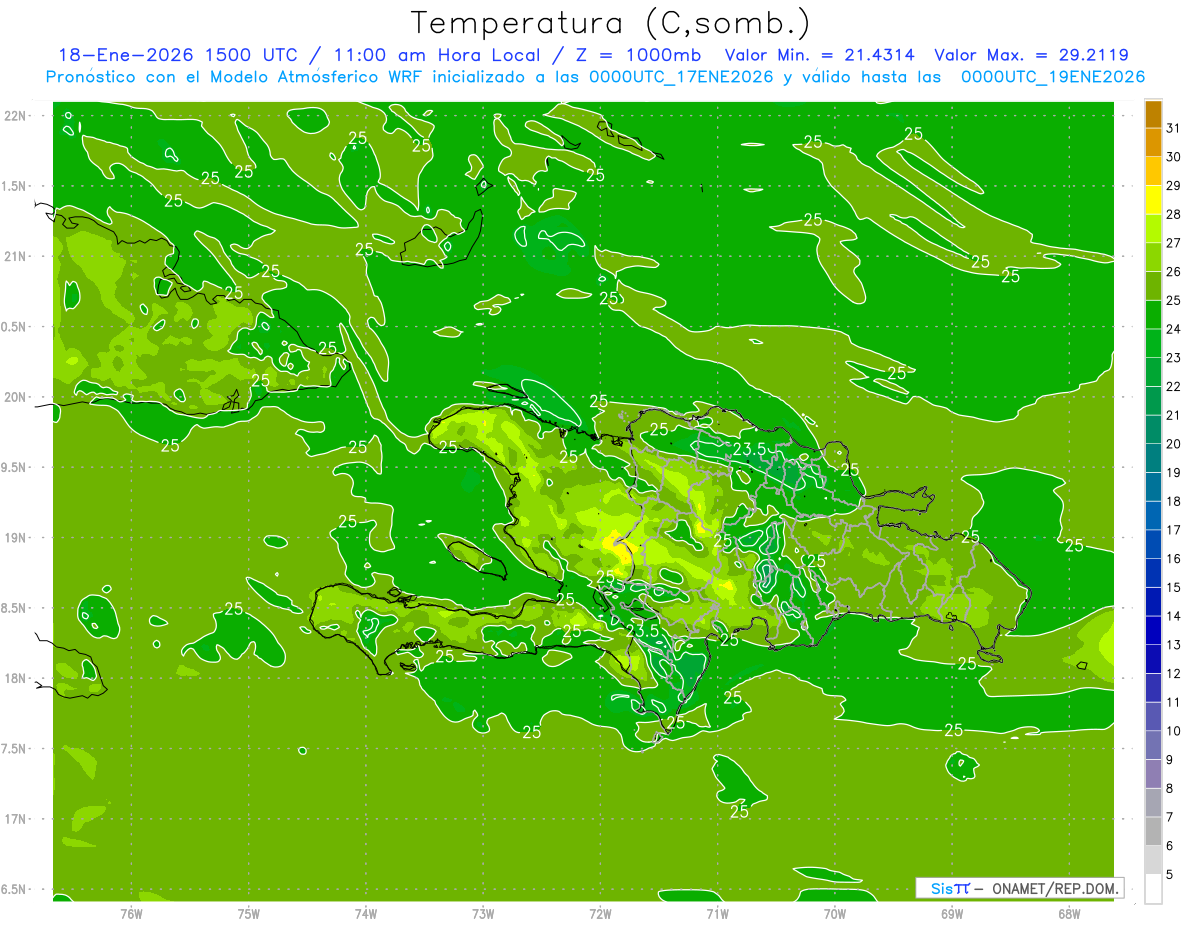Click the '23.5' contour label near 18.3N

[642, 631]
